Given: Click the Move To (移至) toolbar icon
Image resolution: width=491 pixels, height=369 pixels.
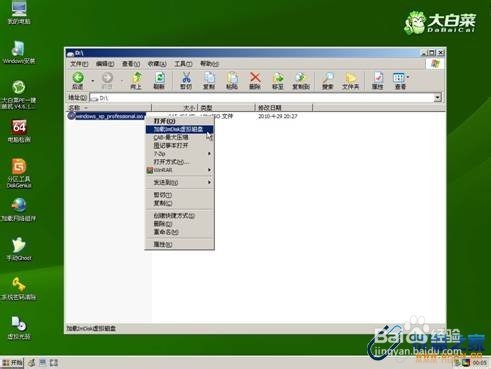Looking at the screenshot, I should [278, 81].
